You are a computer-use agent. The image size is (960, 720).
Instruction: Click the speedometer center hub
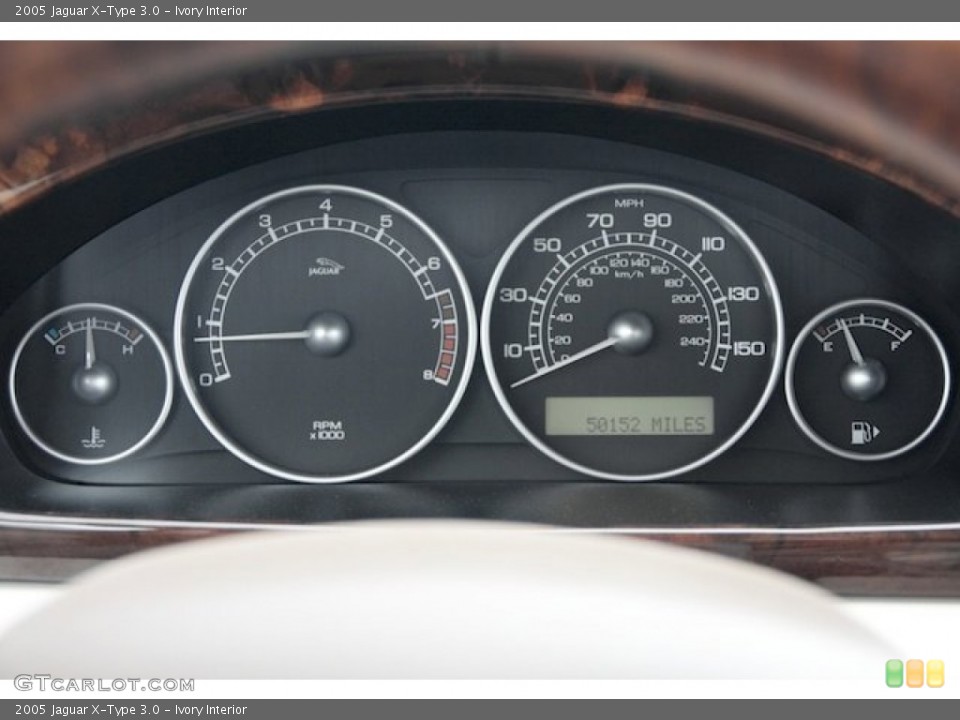pyautogui.click(x=631, y=332)
